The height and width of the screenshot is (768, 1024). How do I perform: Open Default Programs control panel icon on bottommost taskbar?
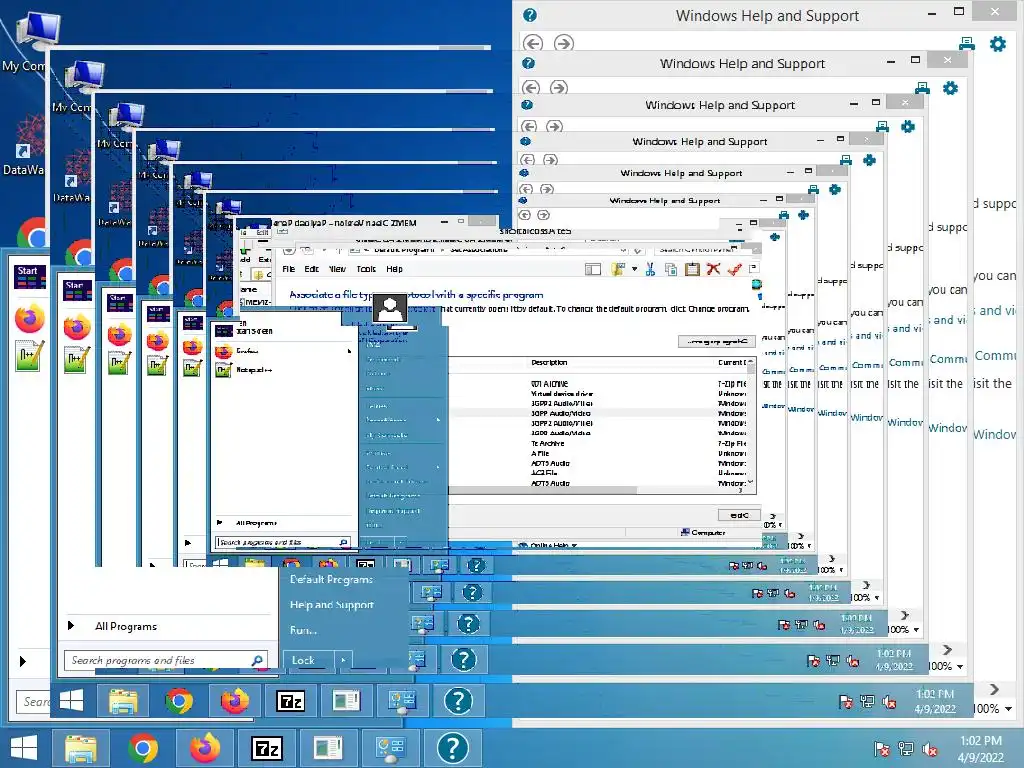pos(391,748)
